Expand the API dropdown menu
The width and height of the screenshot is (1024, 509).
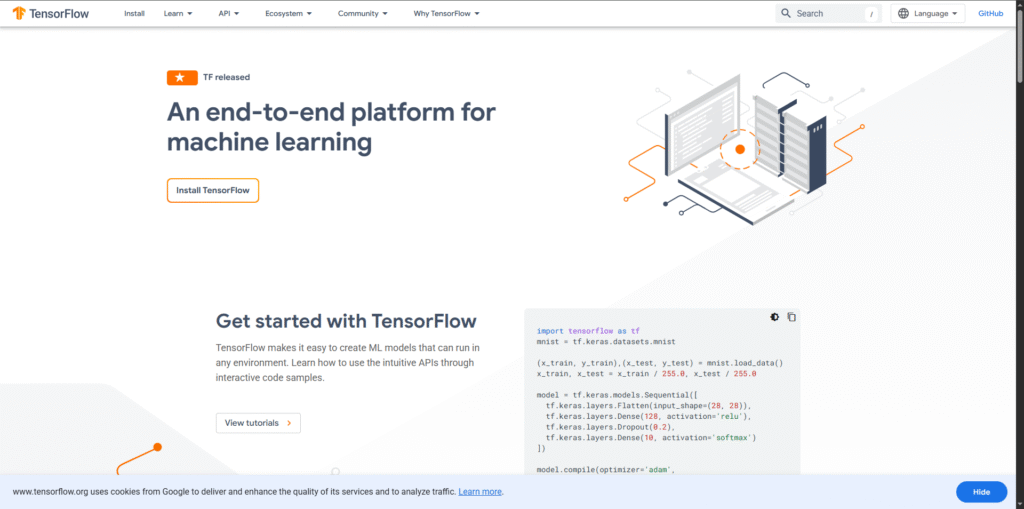tap(229, 13)
